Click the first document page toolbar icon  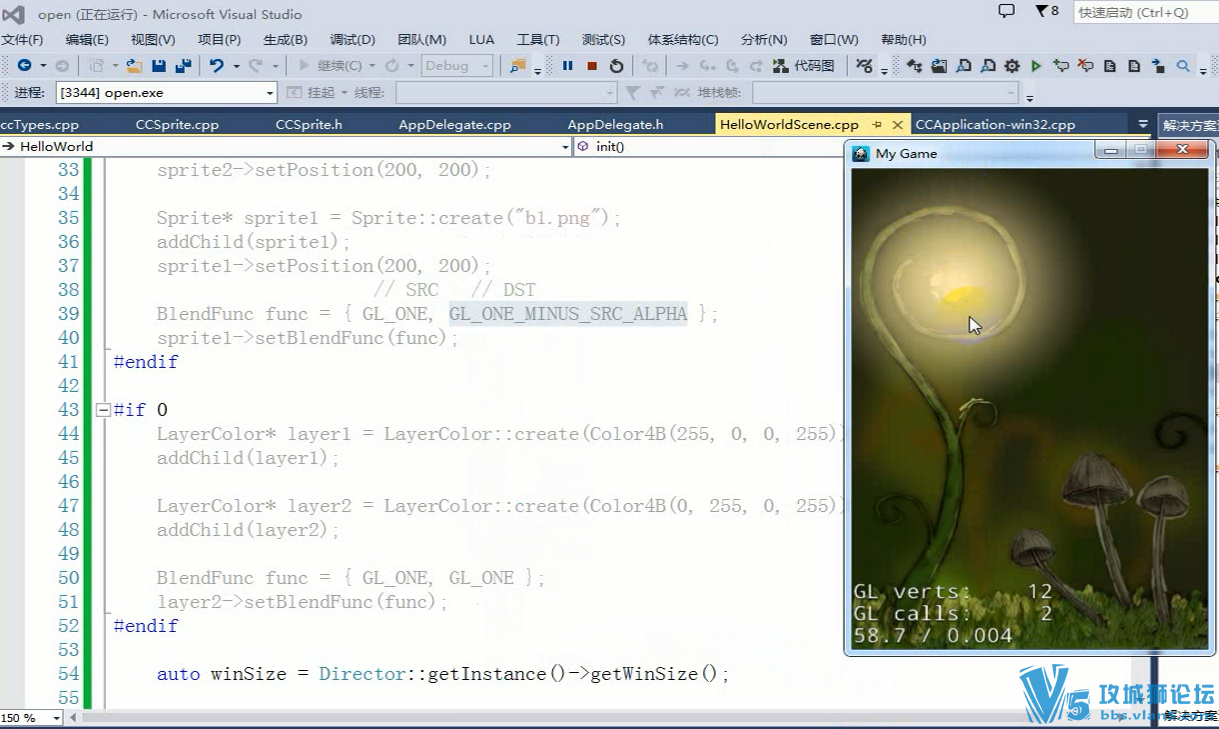coord(1110,66)
